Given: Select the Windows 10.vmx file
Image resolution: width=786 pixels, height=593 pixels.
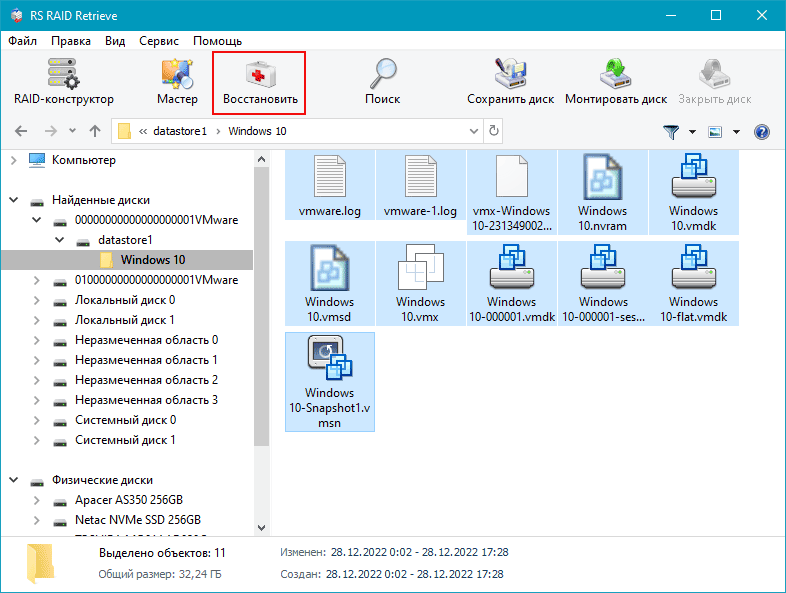Looking at the screenshot, I should tap(420, 284).
